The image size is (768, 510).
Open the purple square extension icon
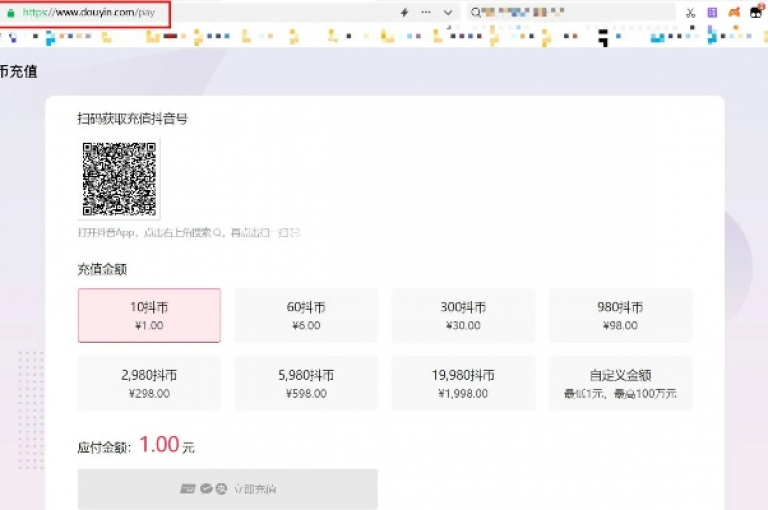click(712, 13)
